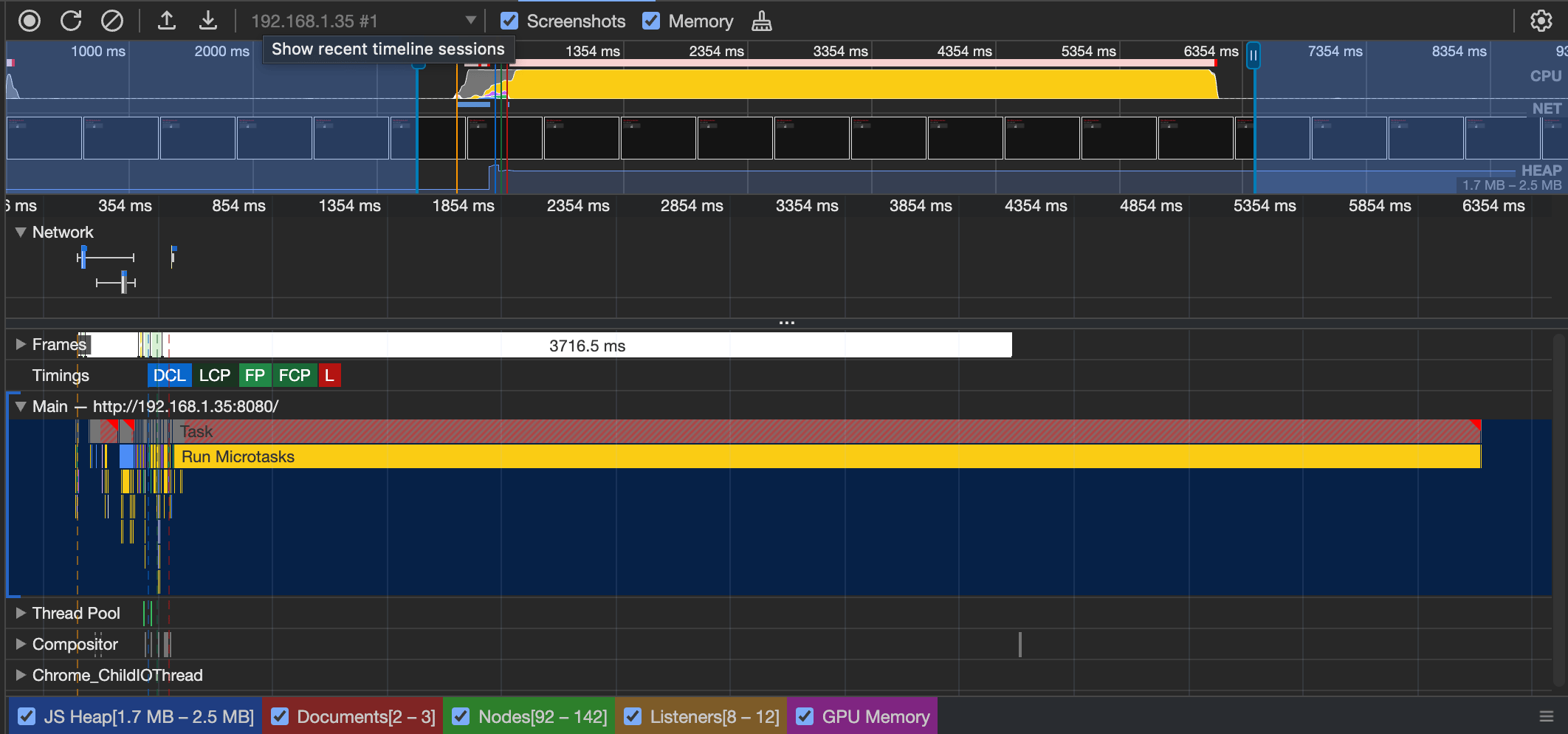The height and width of the screenshot is (734, 1568).
Task: Collect garbage with the broom icon
Action: [762, 21]
